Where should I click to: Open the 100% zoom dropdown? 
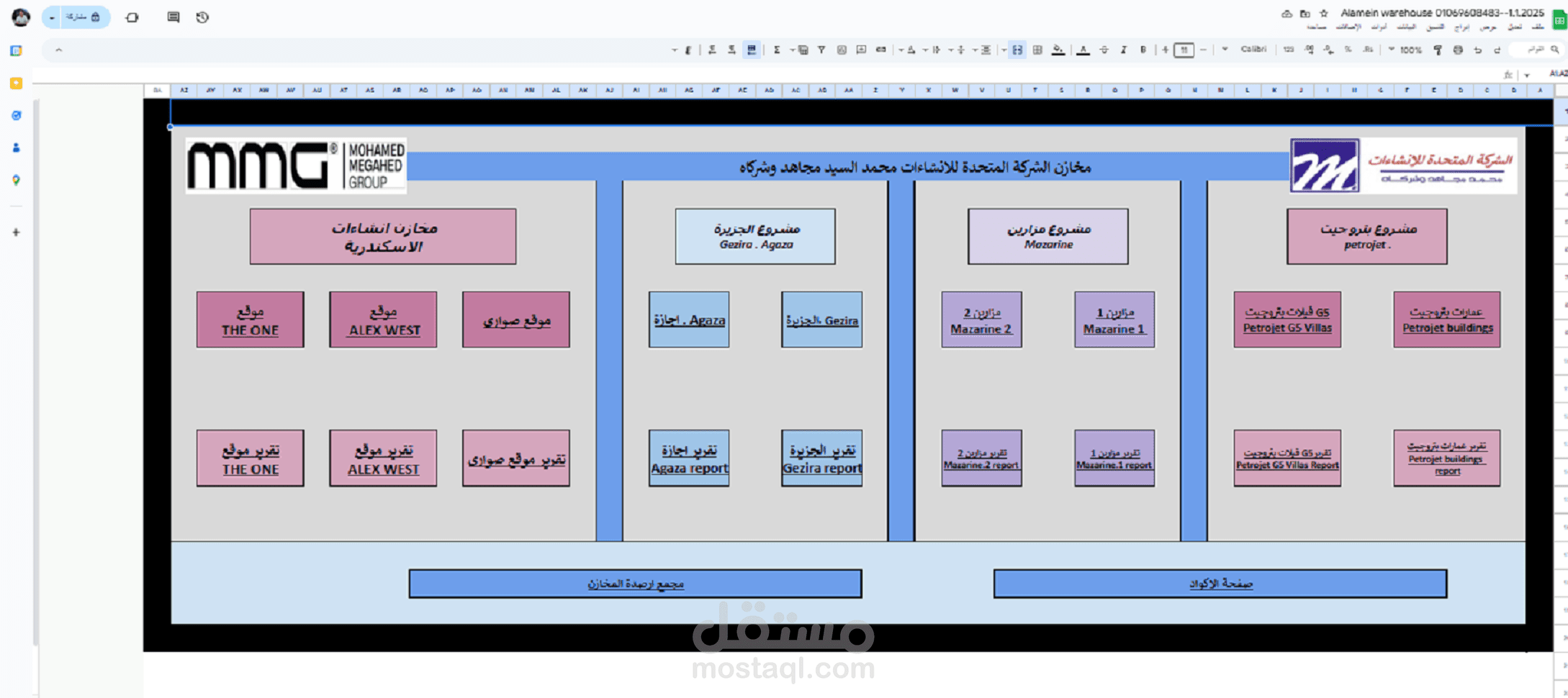pyautogui.click(x=1407, y=50)
